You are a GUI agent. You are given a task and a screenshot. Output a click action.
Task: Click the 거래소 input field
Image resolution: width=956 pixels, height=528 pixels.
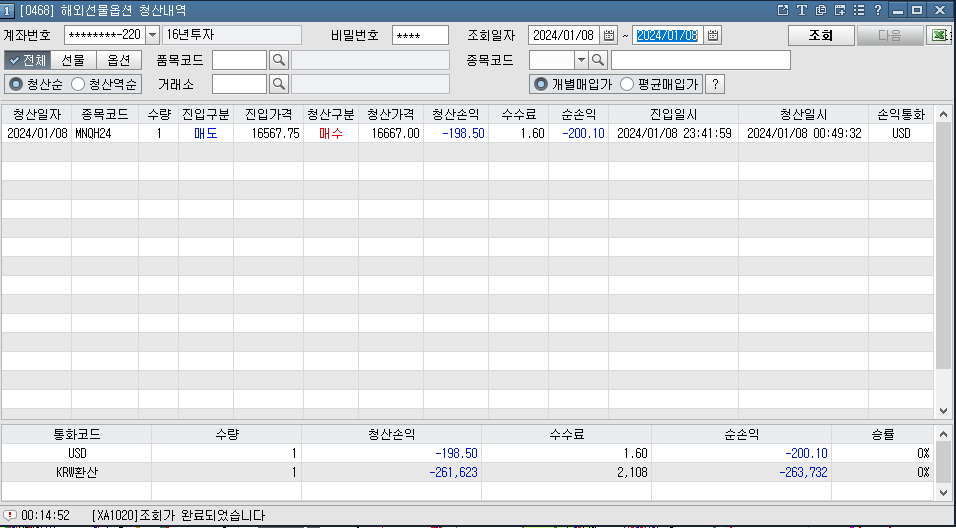click(x=240, y=84)
